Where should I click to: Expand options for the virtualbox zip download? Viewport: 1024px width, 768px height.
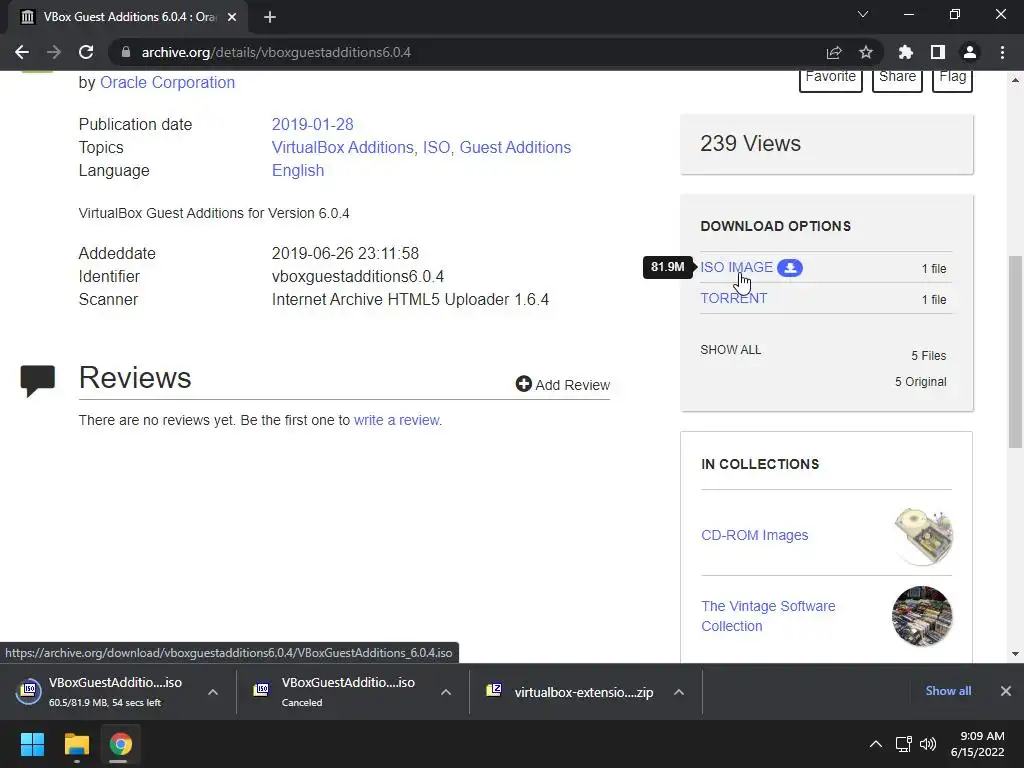pyautogui.click(x=679, y=692)
